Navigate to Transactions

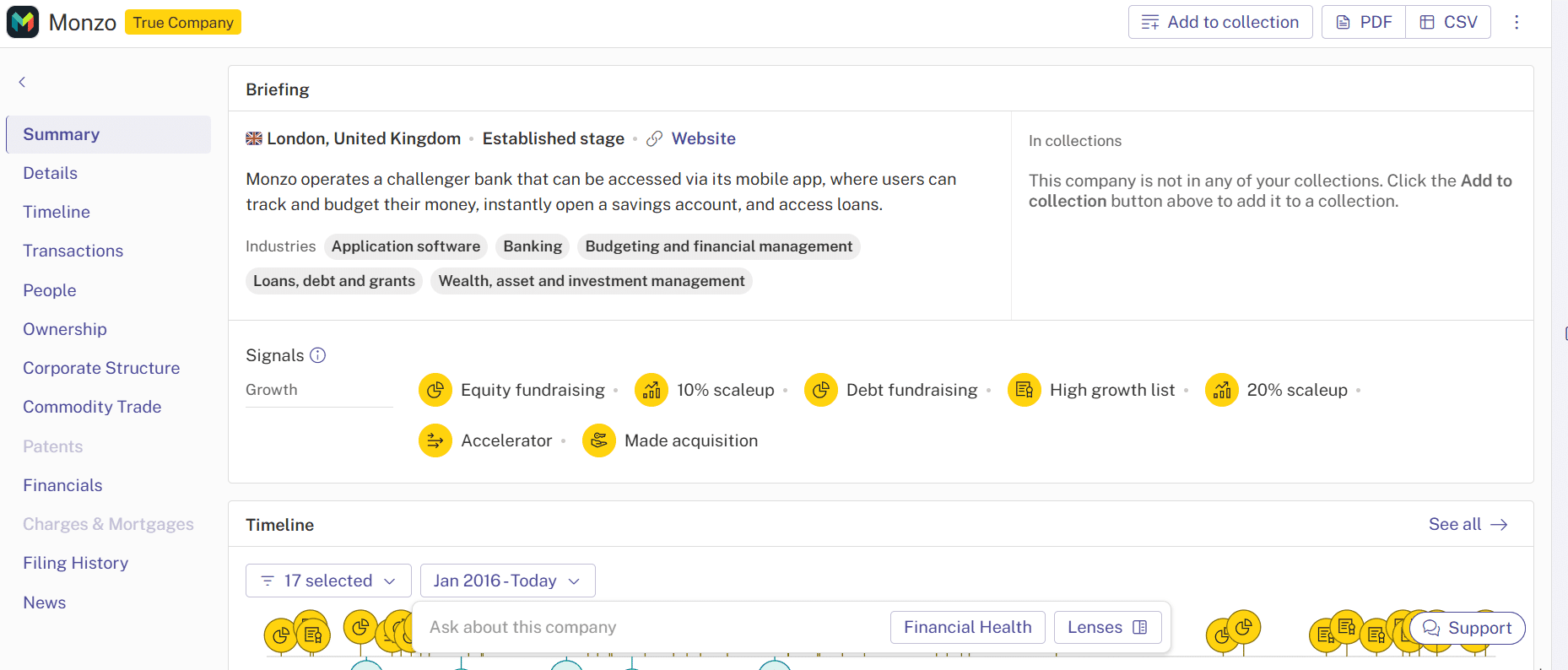73,251
